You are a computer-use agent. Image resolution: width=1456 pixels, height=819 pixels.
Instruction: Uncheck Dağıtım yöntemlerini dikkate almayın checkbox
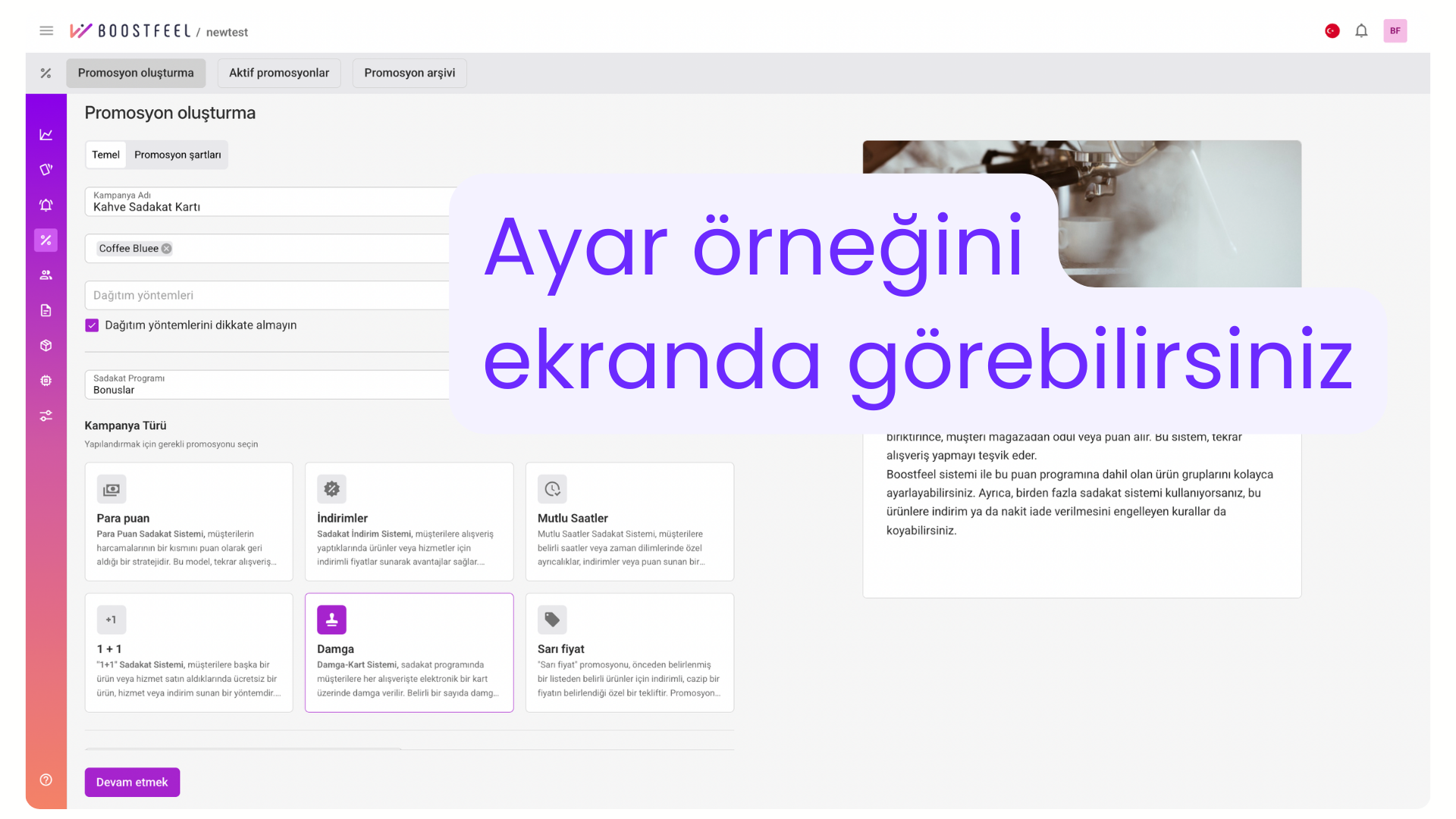click(x=93, y=325)
